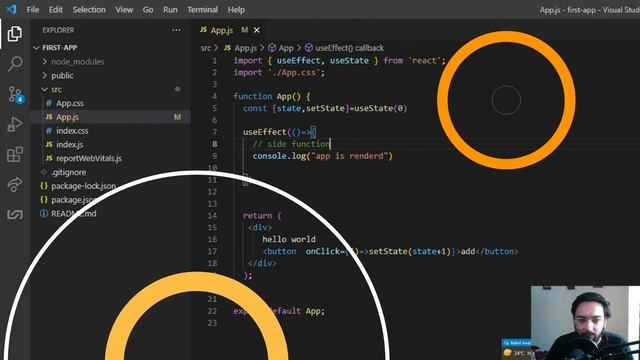Image resolution: width=640 pixels, height=360 pixels.
Task: Select App.js in the explorer tree
Action: 110,117
